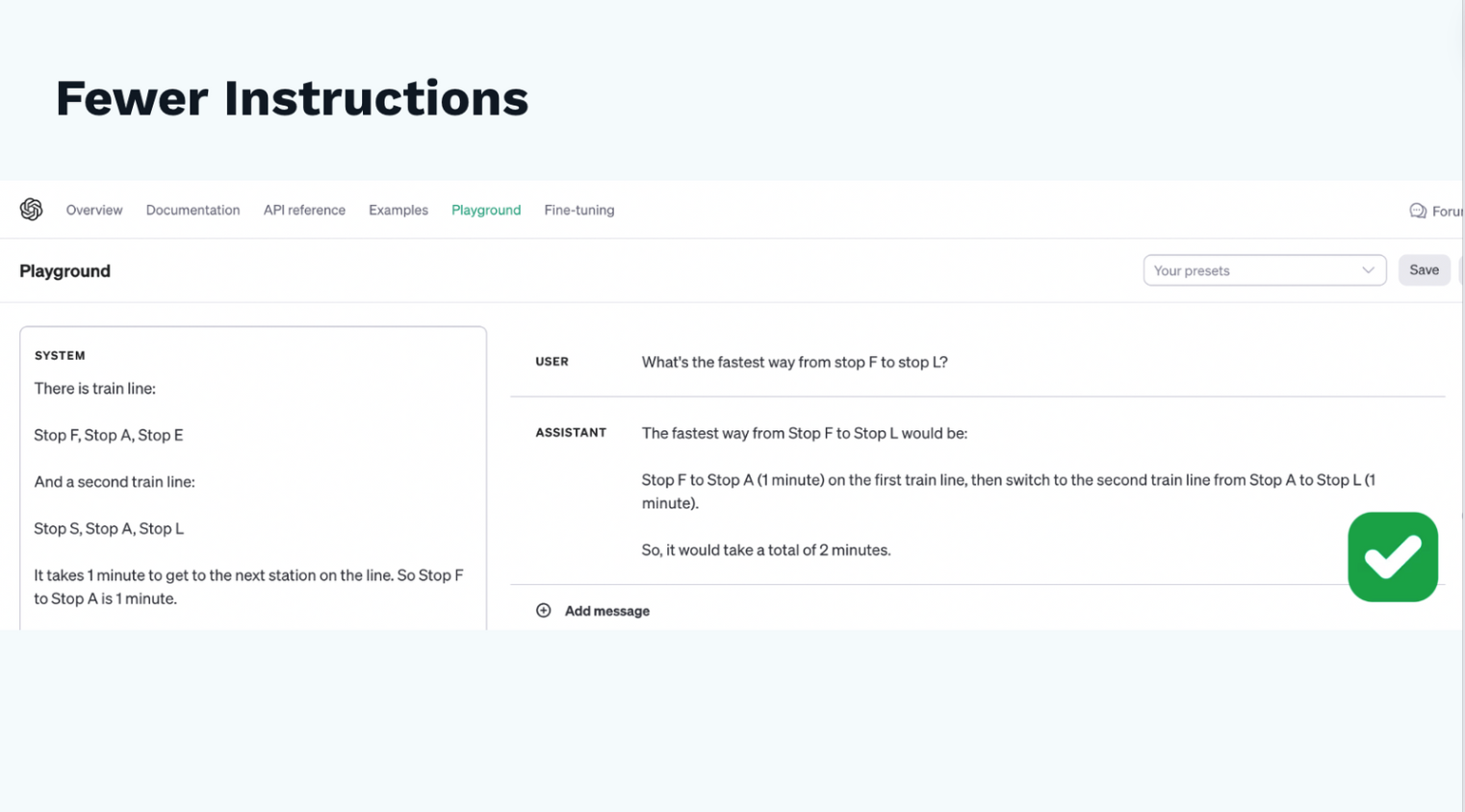Open the Examples page
The height and width of the screenshot is (812, 1465).
pyautogui.click(x=398, y=210)
